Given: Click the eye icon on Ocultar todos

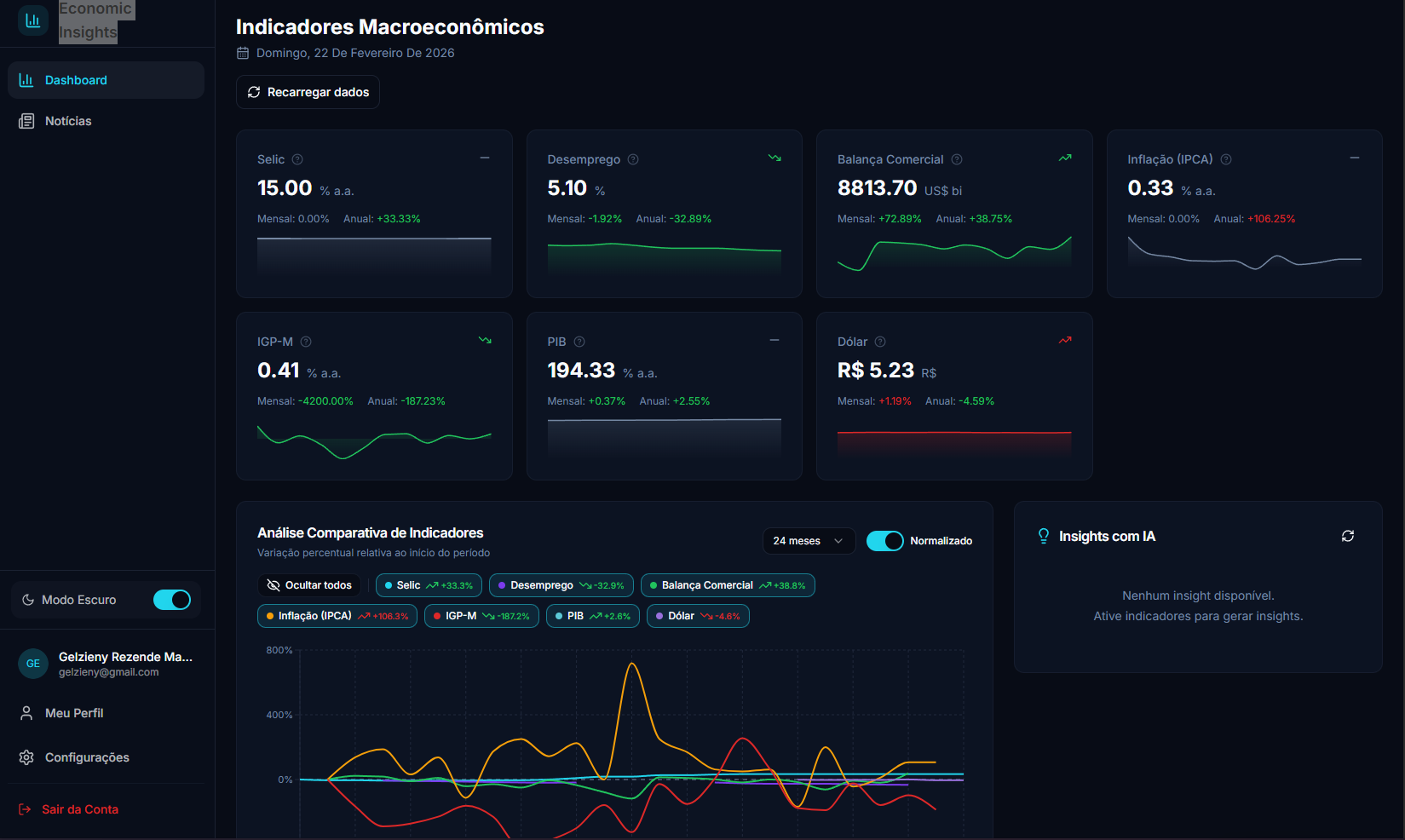Looking at the screenshot, I should click(x=274, y=585).
